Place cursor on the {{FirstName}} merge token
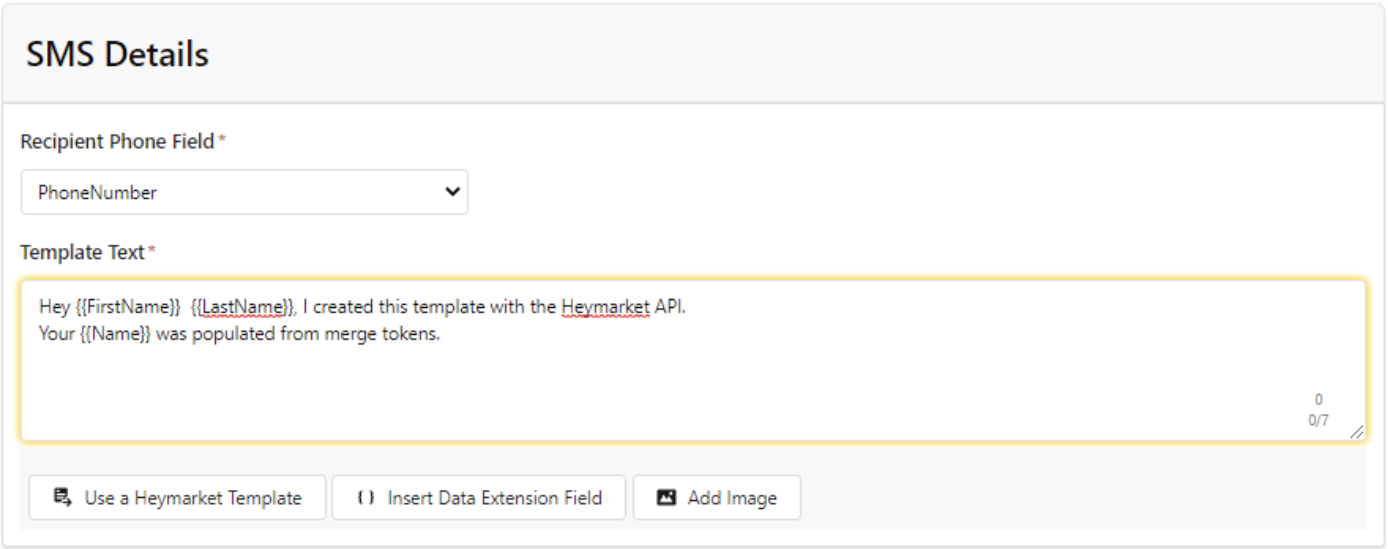 coord(129,308)
